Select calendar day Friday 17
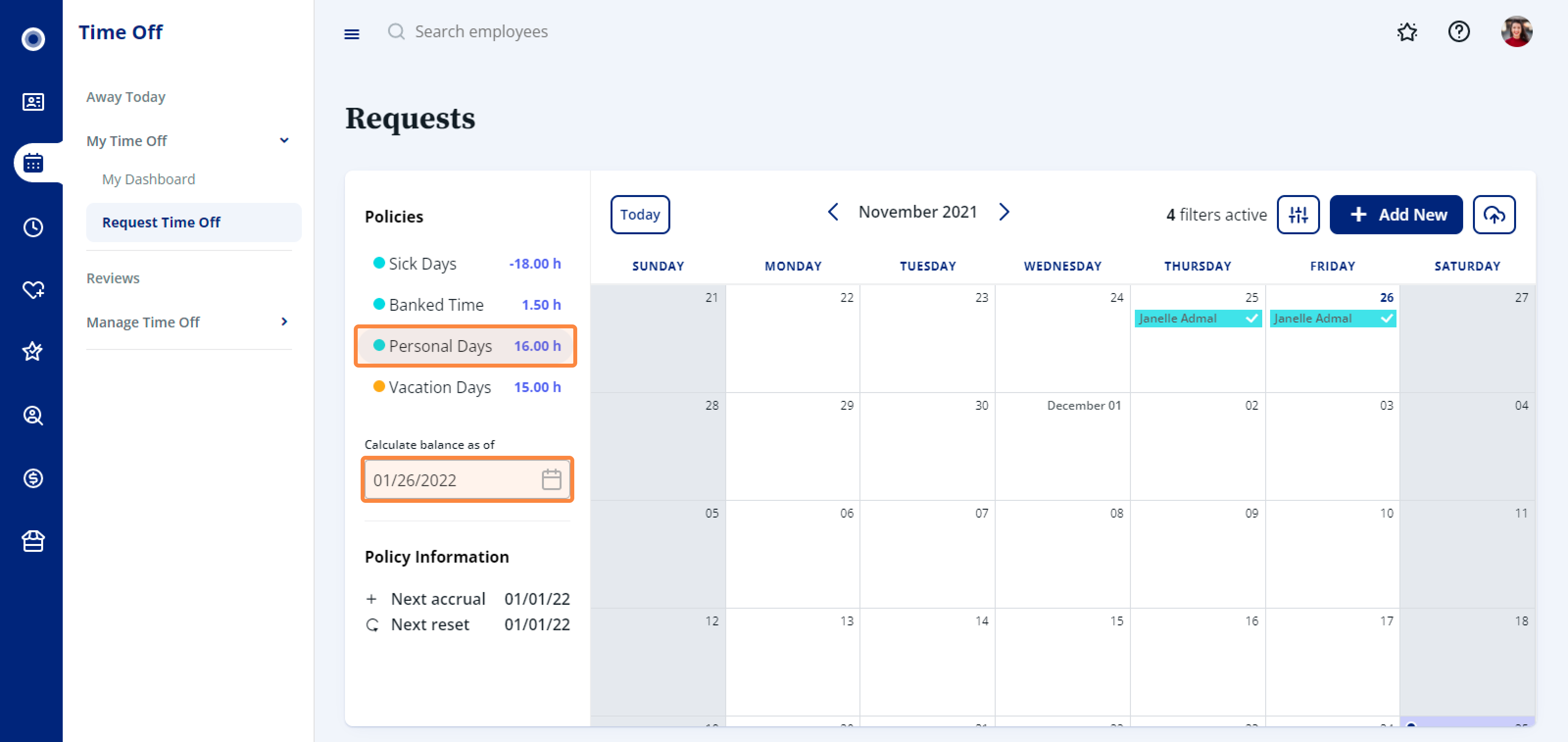The image size is (1568, 742). (1332, 662)
